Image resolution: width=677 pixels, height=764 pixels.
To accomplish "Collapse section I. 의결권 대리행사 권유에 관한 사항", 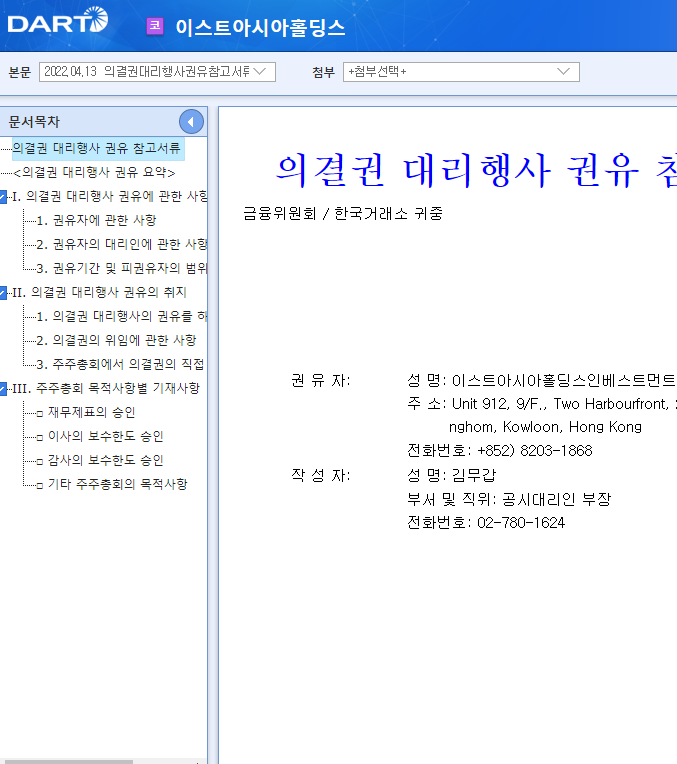I will (x=3, y=197).
